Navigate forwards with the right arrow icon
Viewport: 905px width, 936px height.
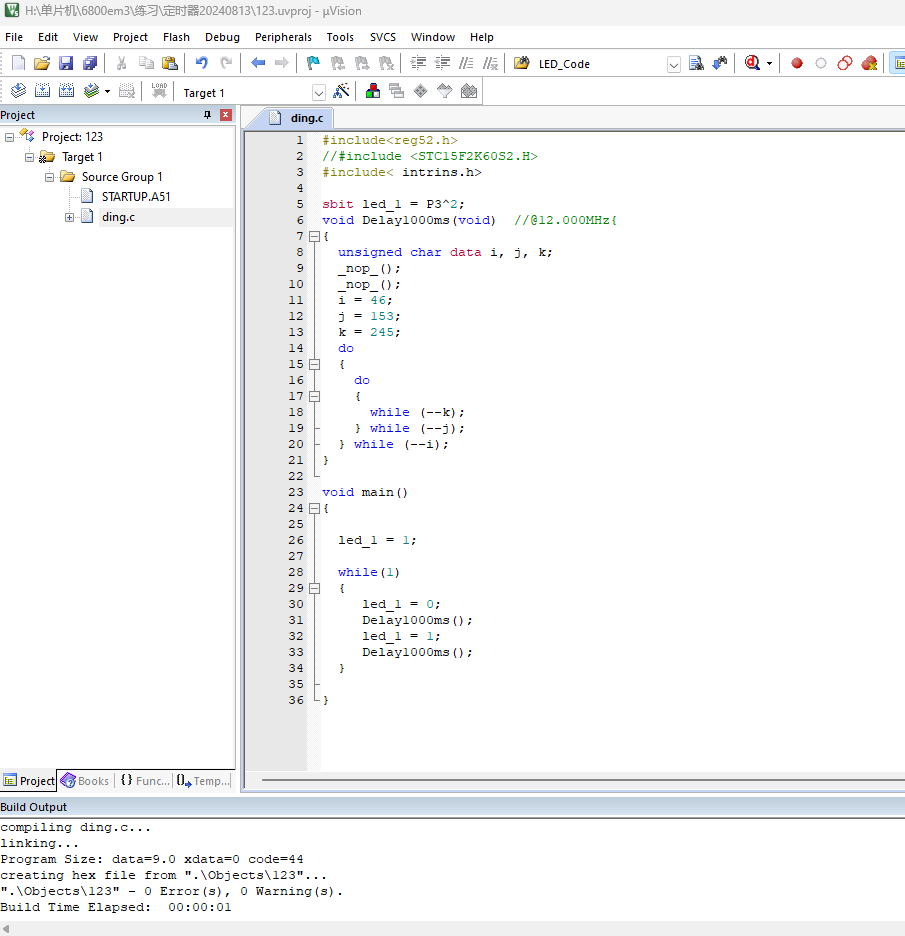pos(282,63)
